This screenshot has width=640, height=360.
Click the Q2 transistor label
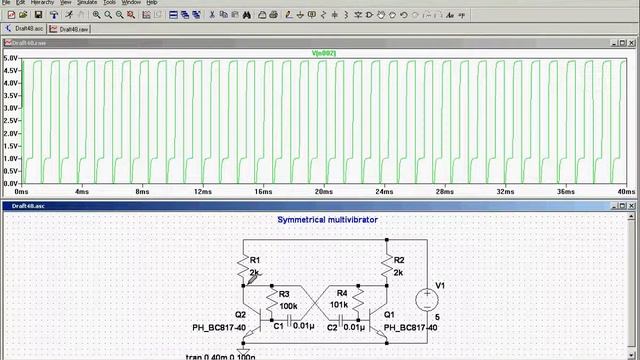[240, 315]
